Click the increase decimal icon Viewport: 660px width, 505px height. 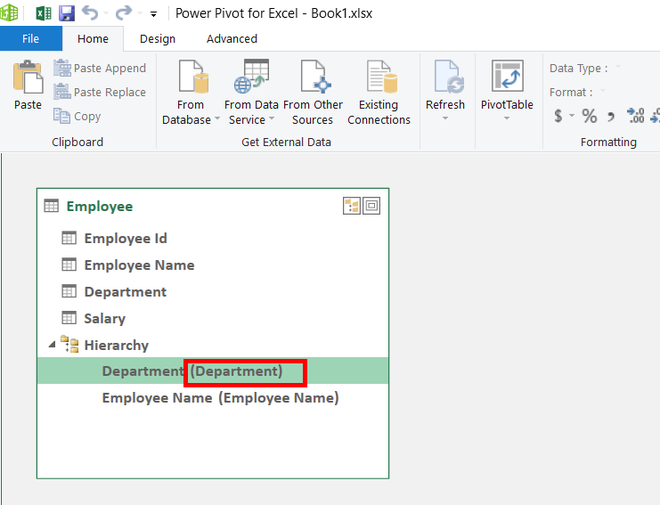point(636,116)
